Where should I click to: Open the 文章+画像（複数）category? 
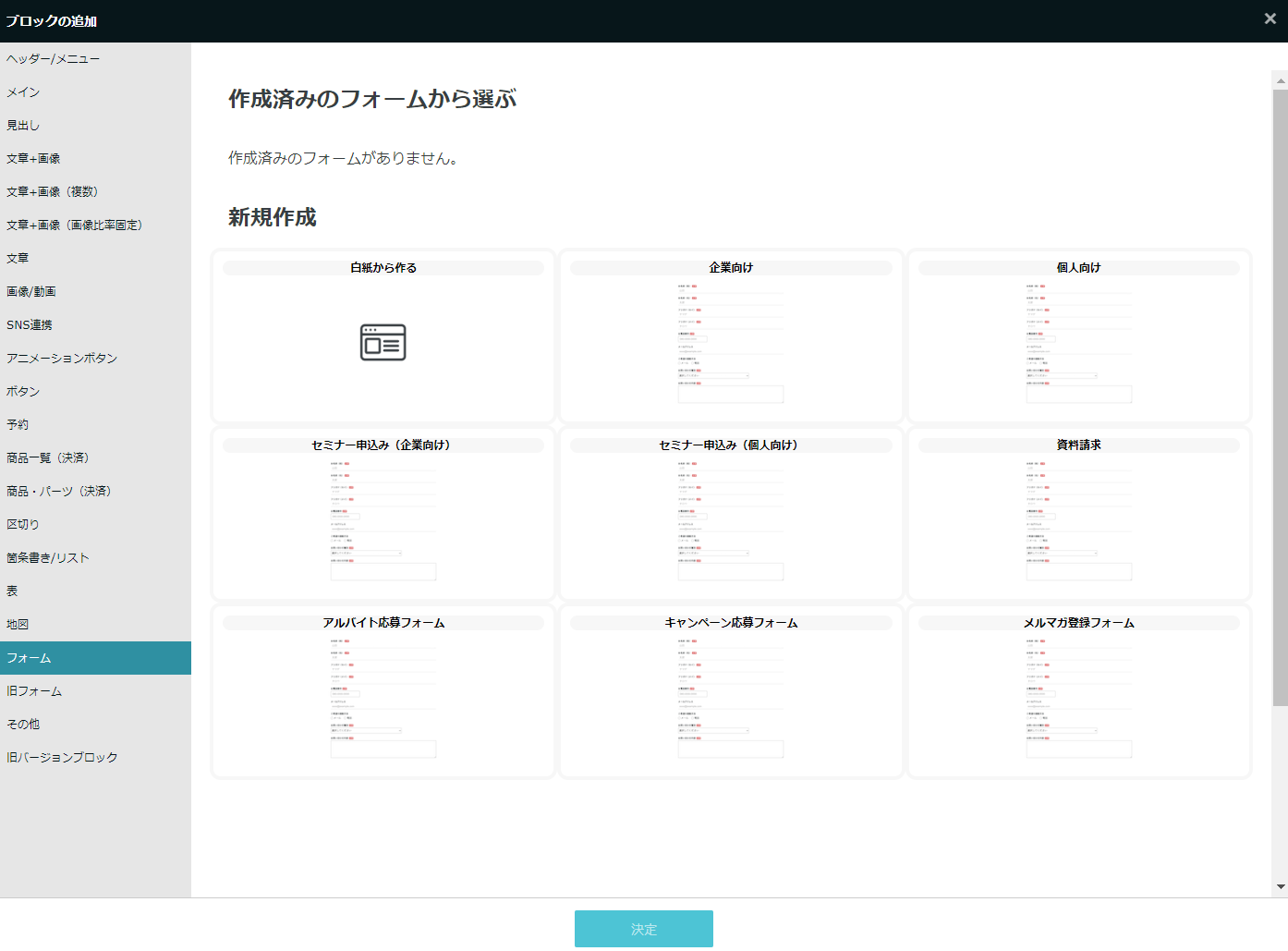[95, 192]
